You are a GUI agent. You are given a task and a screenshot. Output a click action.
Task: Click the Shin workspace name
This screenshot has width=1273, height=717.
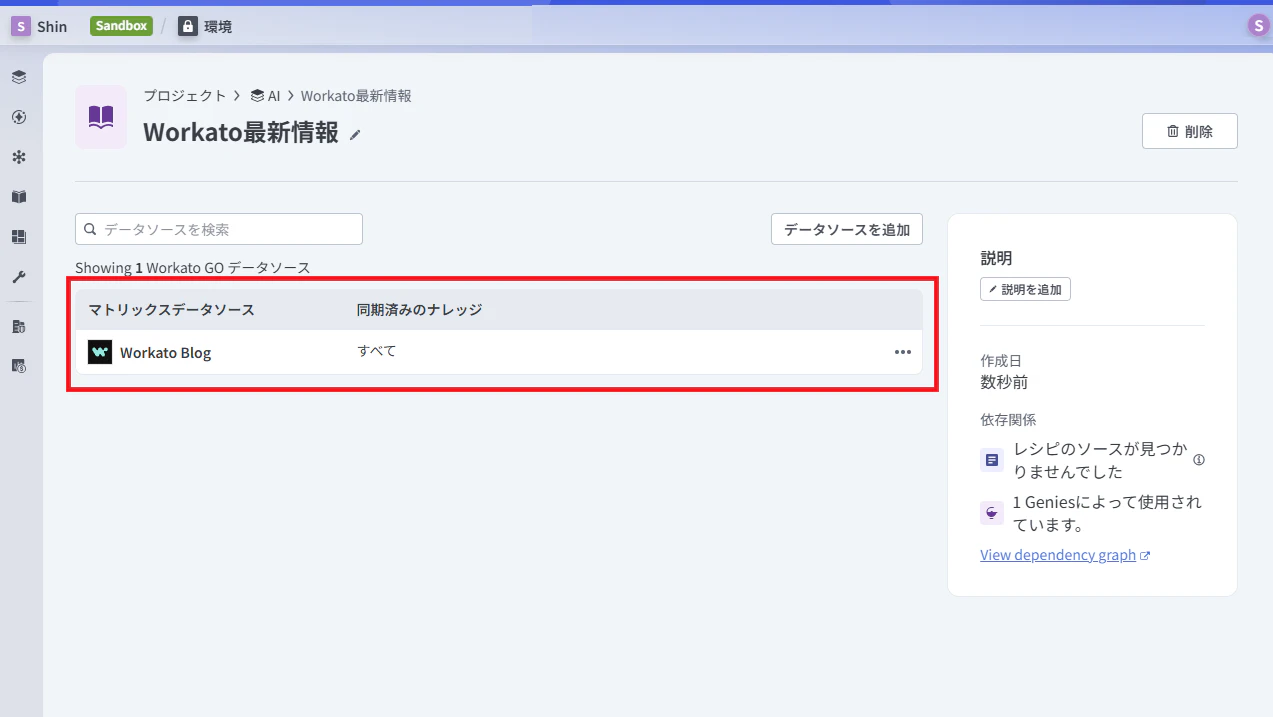[52, 26]
